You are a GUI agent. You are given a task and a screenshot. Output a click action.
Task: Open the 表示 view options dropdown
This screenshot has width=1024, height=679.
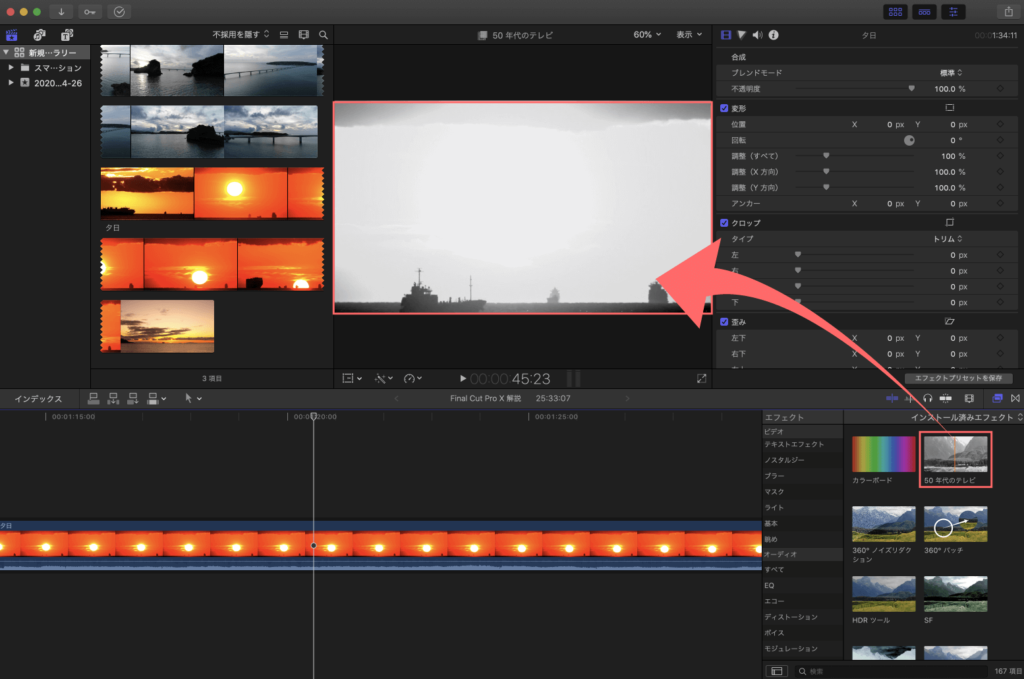(x=689, y=35)
